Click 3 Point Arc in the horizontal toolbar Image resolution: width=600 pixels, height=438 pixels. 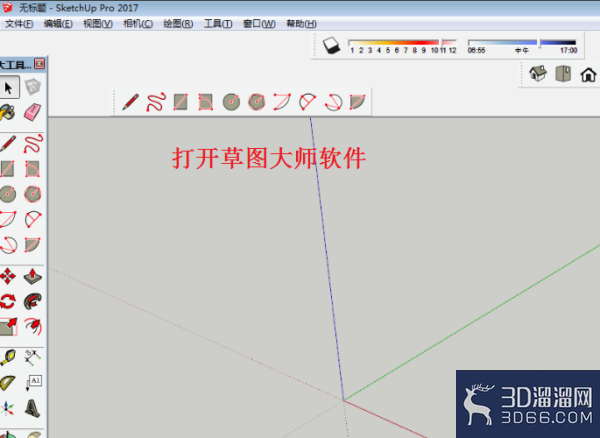pyautogui.click(x=333, y=102)
